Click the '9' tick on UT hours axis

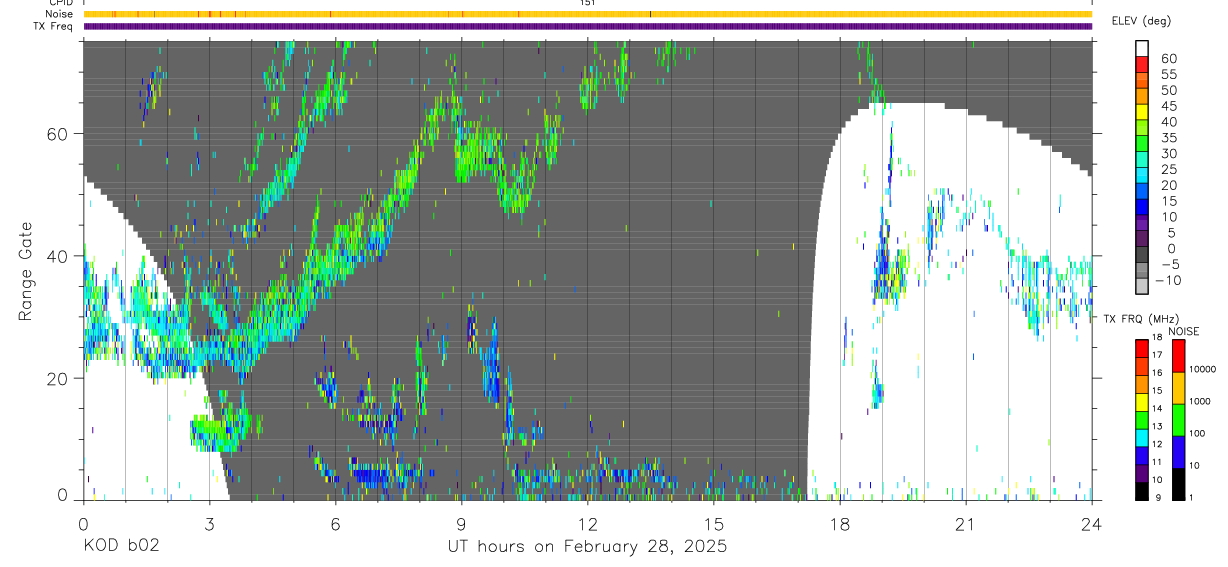point(461,523)
